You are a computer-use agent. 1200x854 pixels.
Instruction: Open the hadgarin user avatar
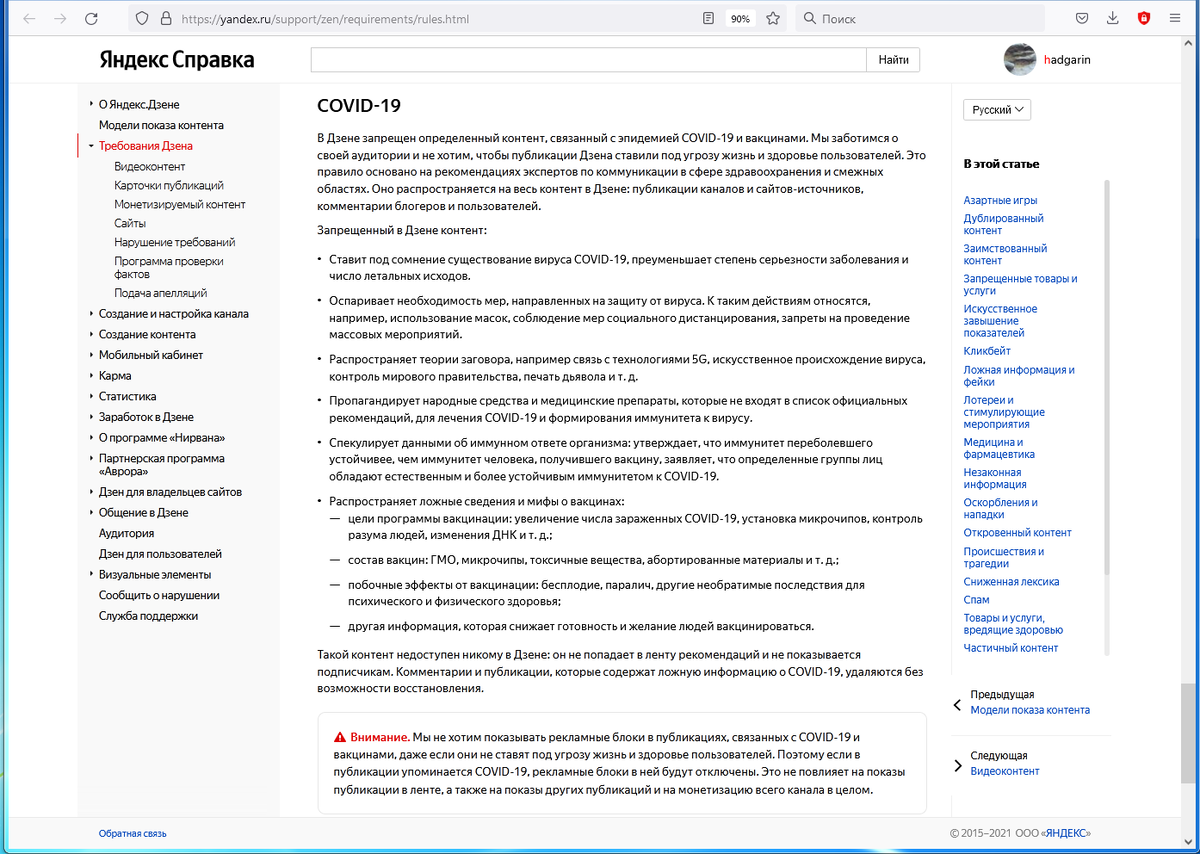(1020, 59)
